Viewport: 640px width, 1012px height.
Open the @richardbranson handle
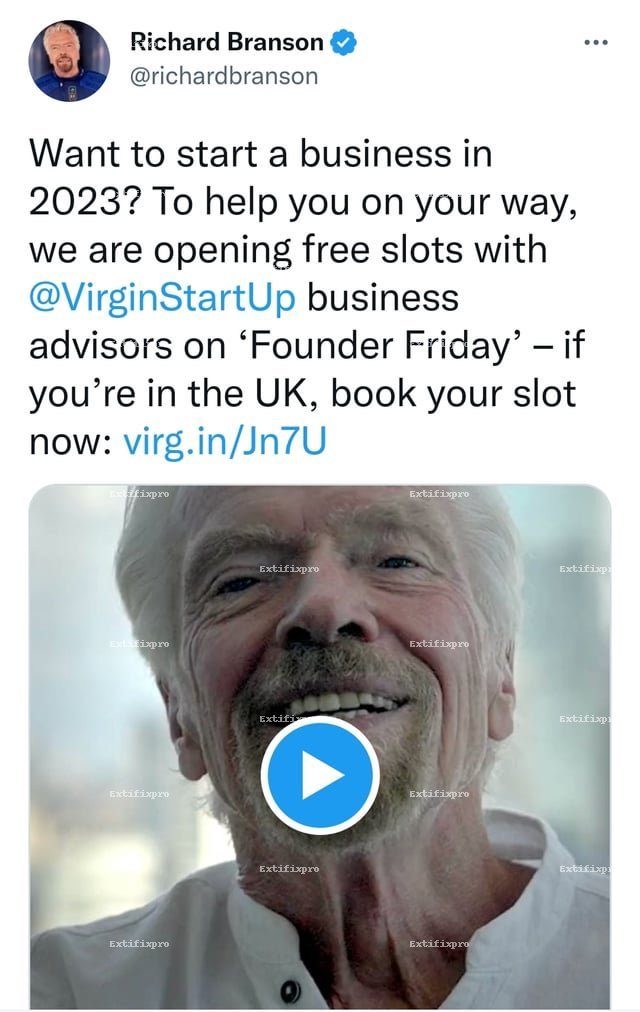[x=225, y=75]
